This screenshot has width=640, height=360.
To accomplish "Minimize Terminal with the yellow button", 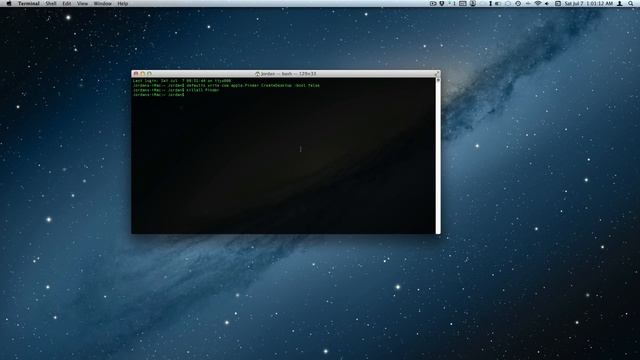I will (x=142, y=74).
